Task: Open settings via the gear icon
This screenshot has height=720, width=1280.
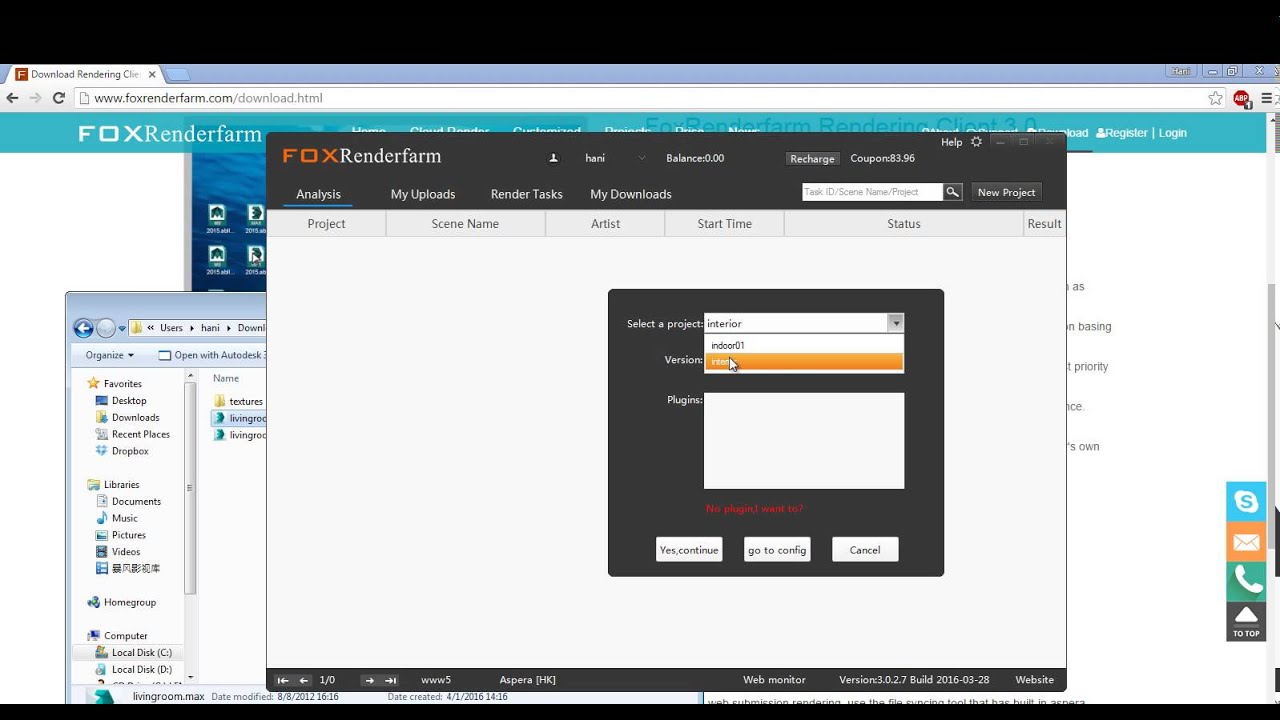Action: (976, 142)
